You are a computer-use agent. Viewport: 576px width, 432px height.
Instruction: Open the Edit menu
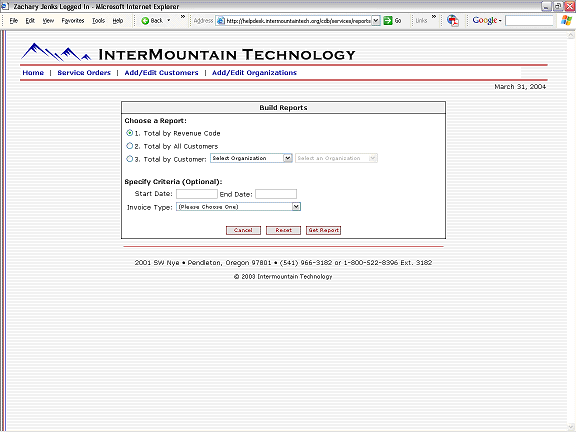pyautogui.click(x=30, y=21)
